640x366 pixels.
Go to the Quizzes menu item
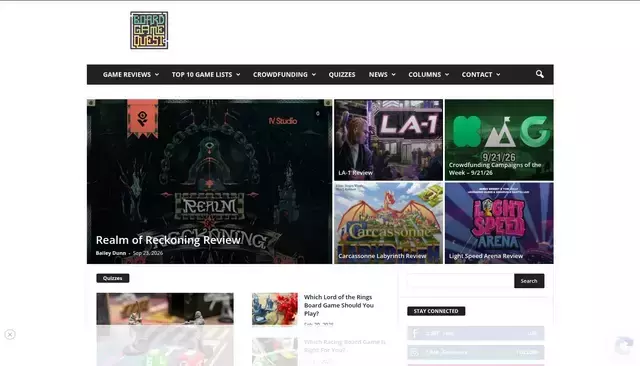pos(342,75)
